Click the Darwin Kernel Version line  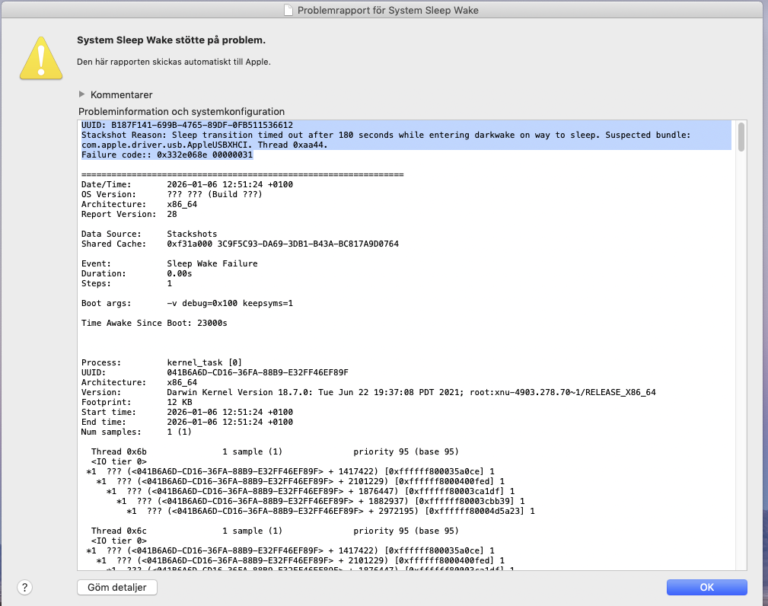pos(410,392)
